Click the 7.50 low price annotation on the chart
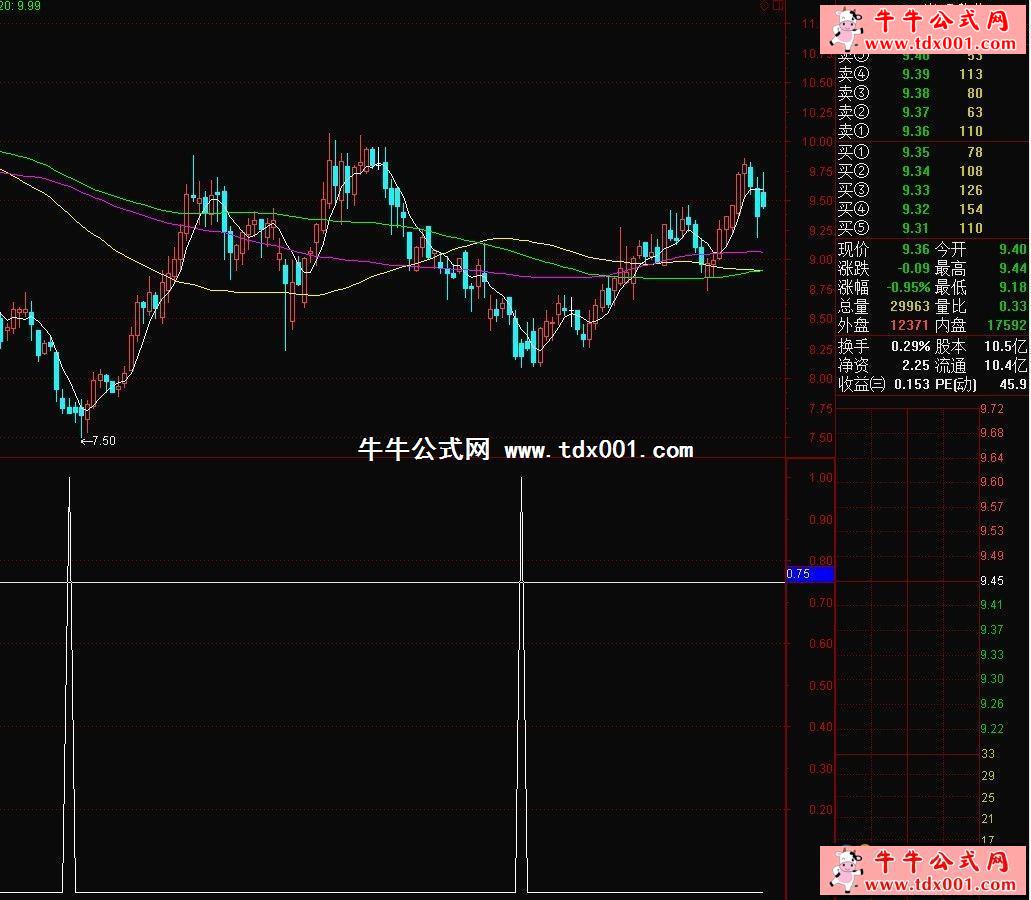1031x900 pixels. coord(98,440)
